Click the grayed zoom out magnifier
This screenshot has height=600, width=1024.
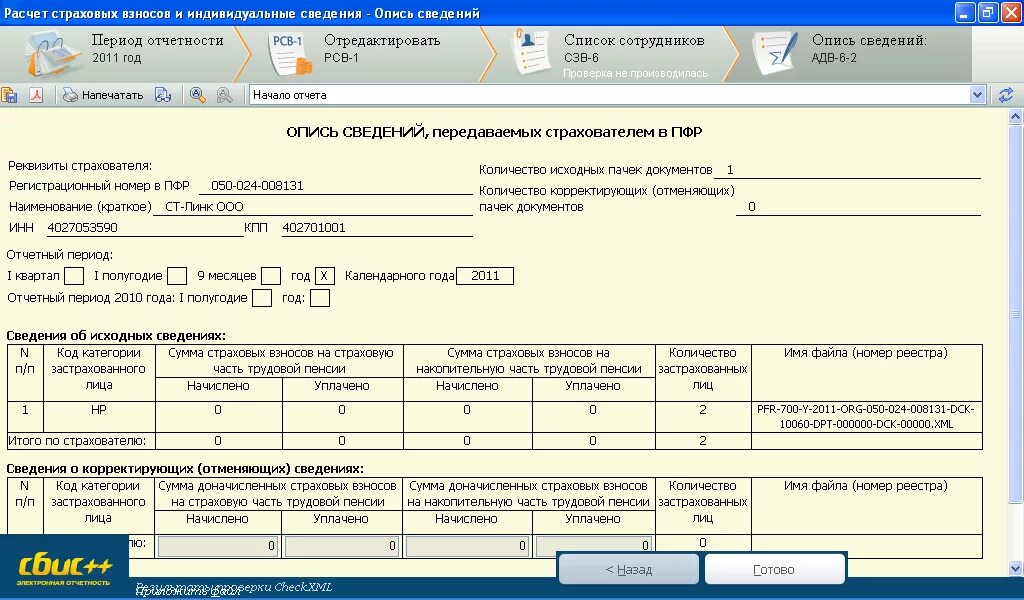224,95
